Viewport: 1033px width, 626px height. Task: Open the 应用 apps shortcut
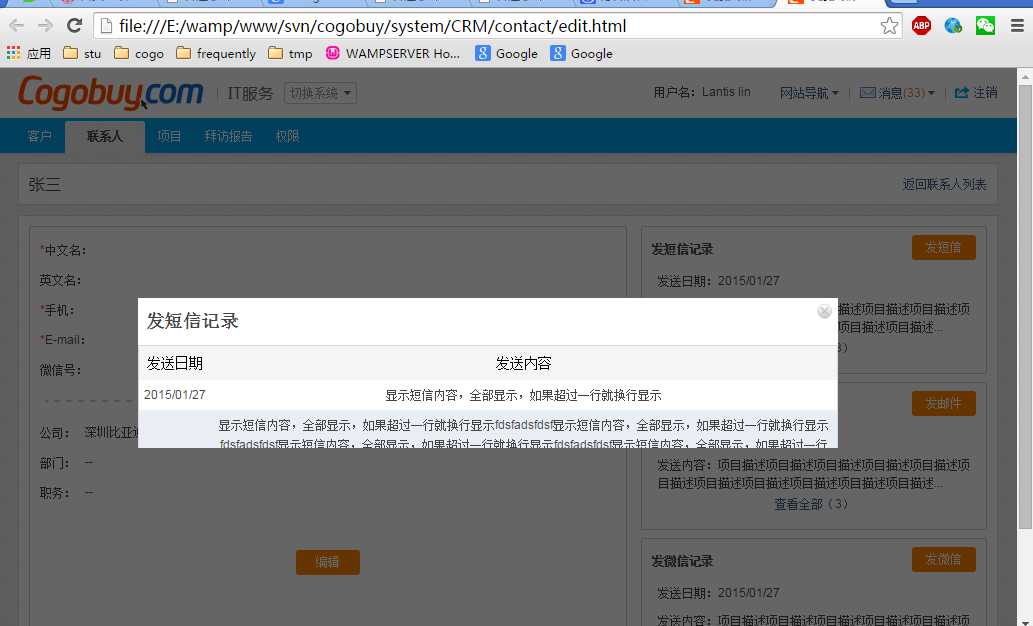pos(28,53)
